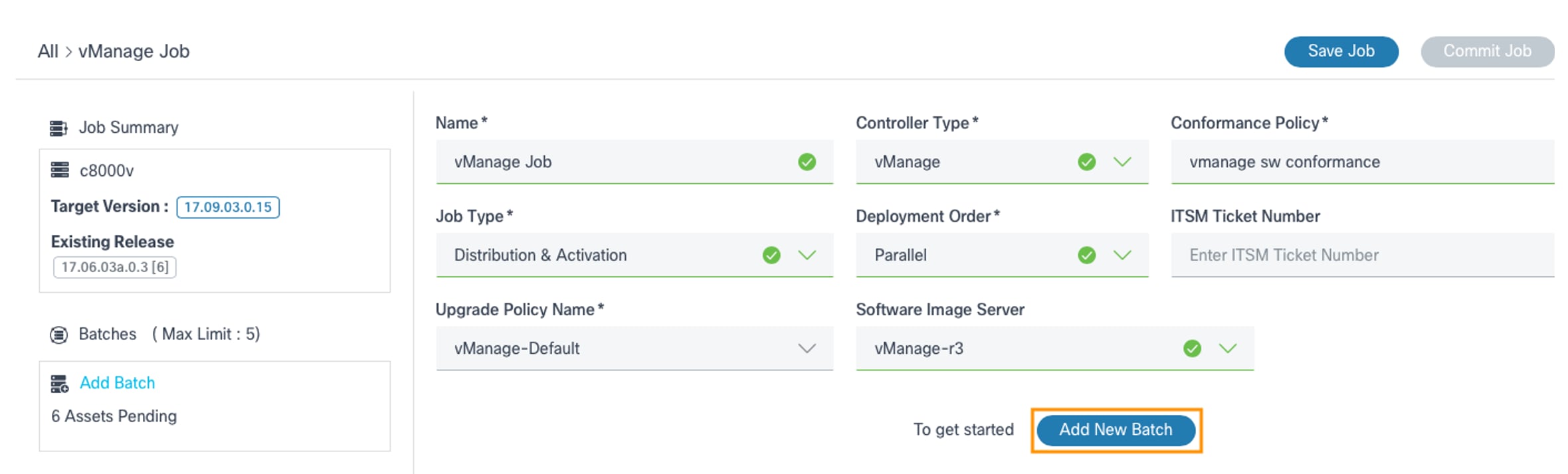Expand the Upgrade Policy Name dropdown
Screen dimensions: 1568x474
807,349
